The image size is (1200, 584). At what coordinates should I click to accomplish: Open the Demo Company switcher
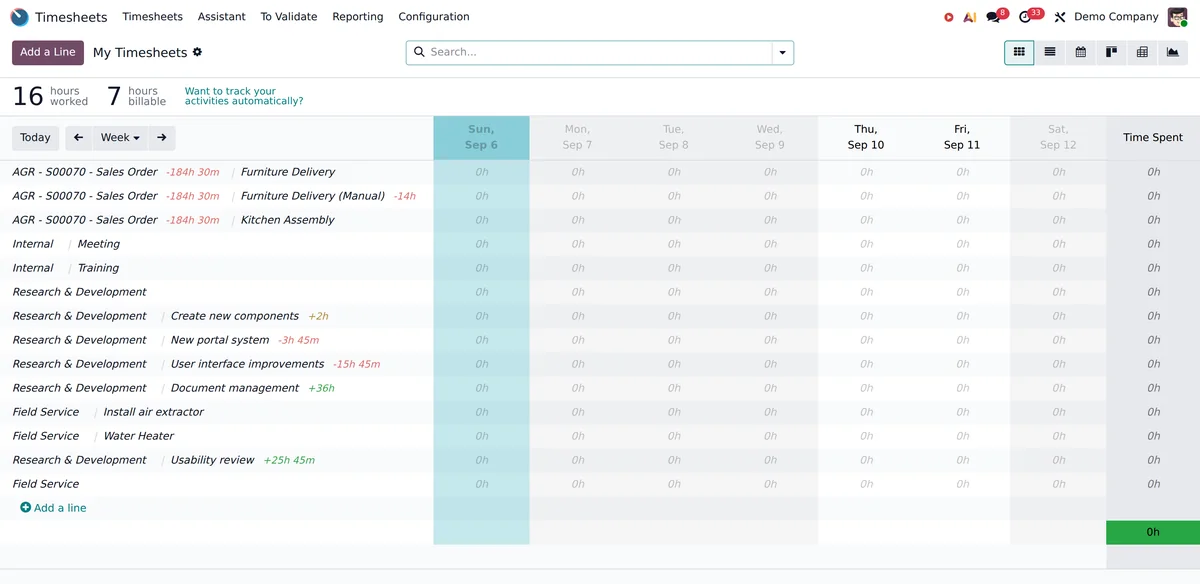click(1116, 17)
